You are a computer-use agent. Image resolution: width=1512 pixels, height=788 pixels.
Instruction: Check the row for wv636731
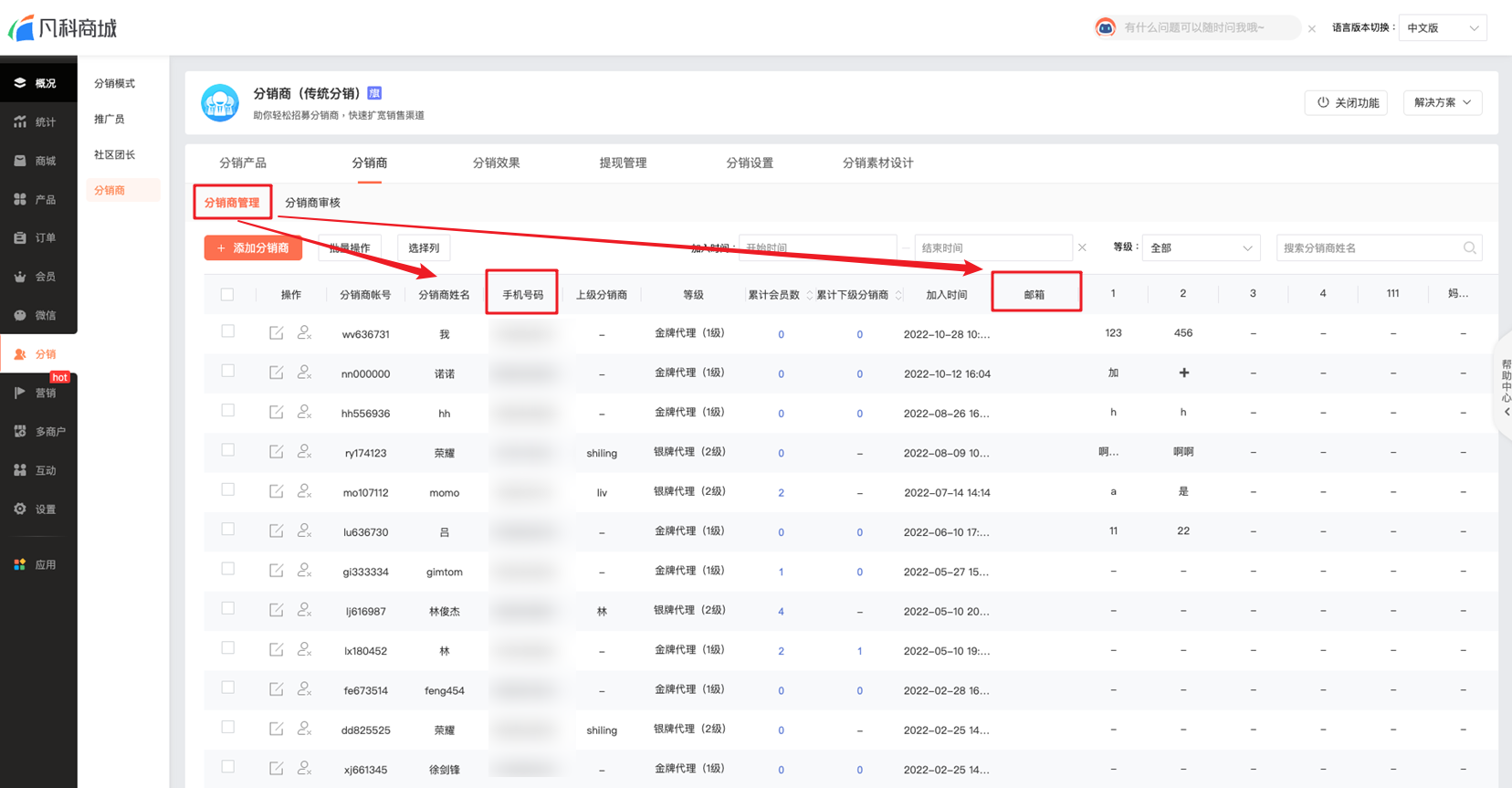pyautogui.click(x=227, y=331)
